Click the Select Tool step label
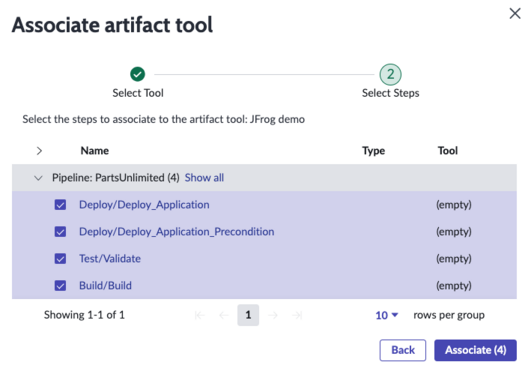This screenshot has width=531, height=374. (138, 93)
